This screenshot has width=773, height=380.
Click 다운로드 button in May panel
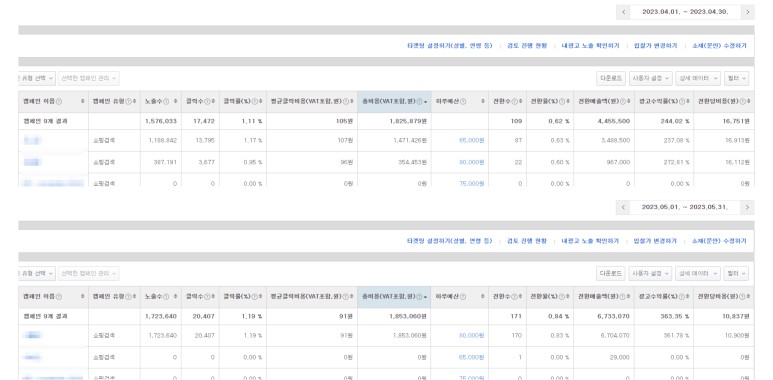click(611, 274)
